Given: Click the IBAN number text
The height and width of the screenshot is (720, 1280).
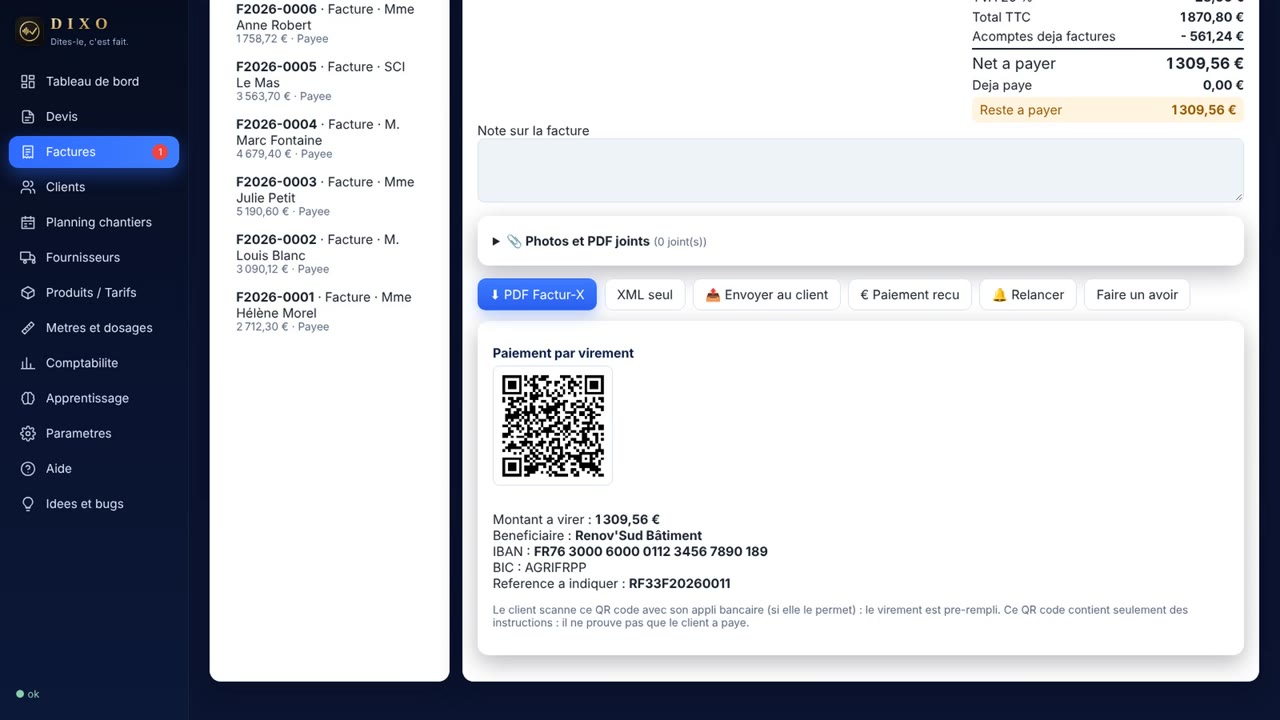Looking at the screenshot, I should tap(651, 551).
